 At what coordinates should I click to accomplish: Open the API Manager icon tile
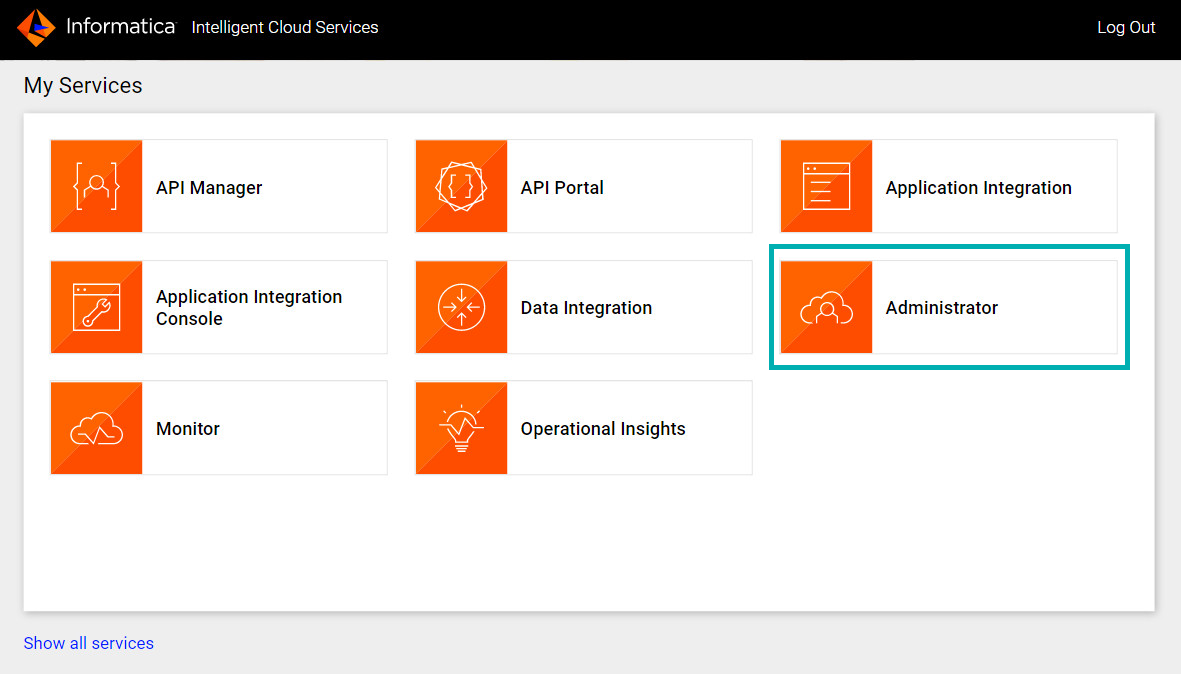(96, 186)
